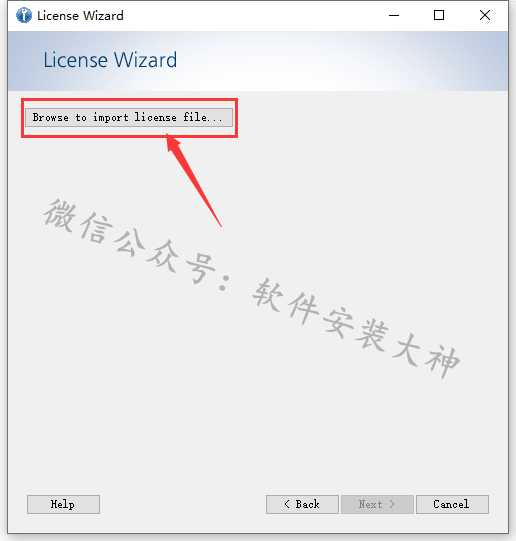Select the word 'license' on the Browse button

tap(155, 117)
